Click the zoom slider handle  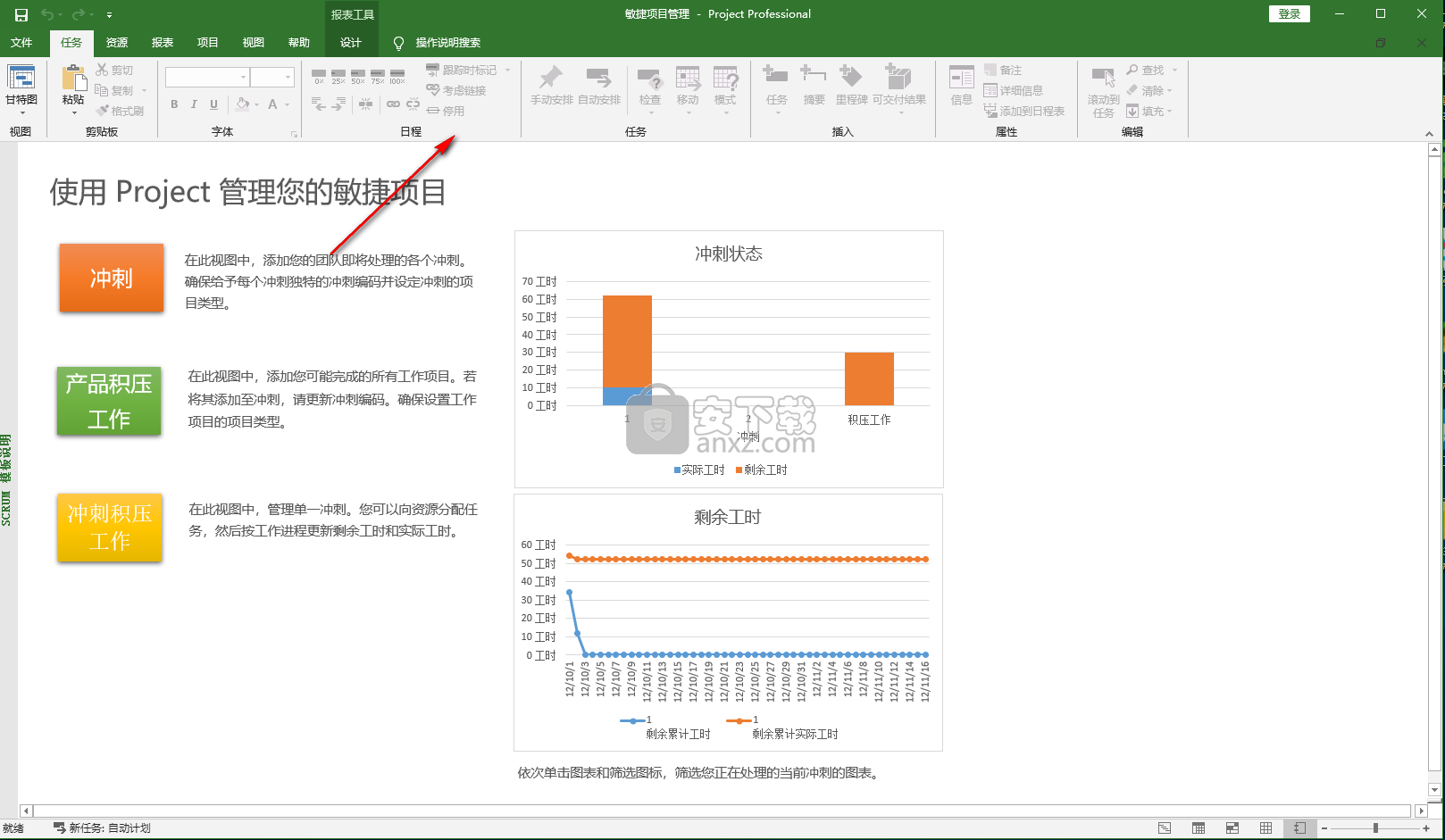(1375, 828)
